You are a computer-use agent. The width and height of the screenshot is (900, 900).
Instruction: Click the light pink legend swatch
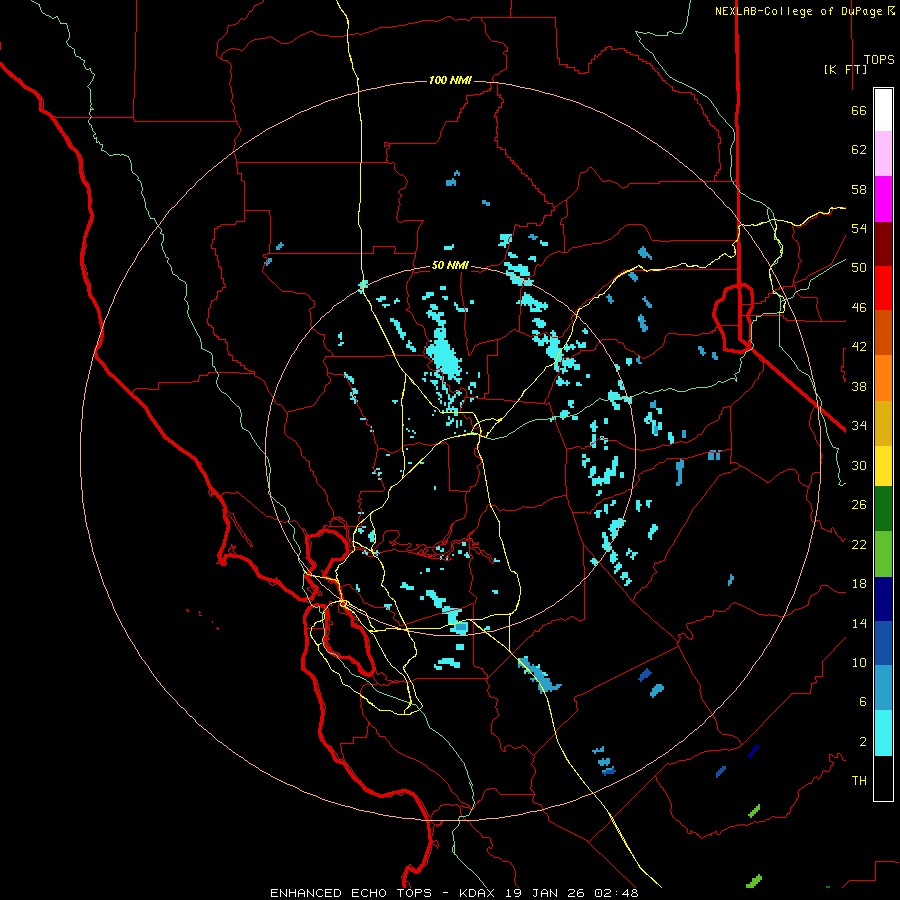click(x=883, y=153)
